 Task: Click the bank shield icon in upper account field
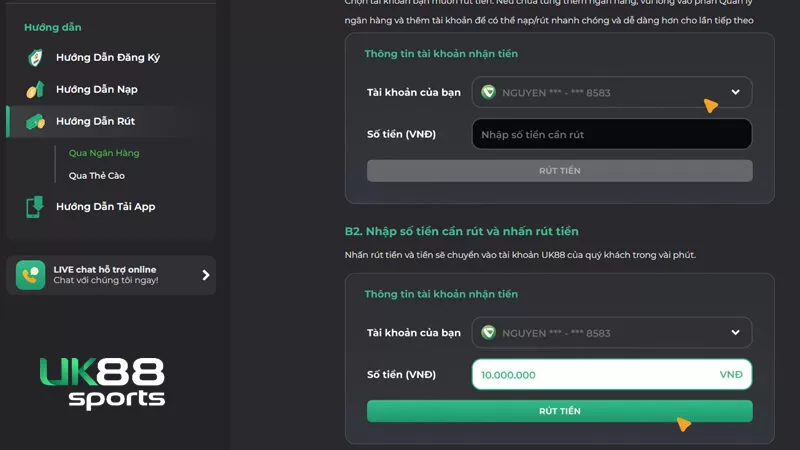488,92
